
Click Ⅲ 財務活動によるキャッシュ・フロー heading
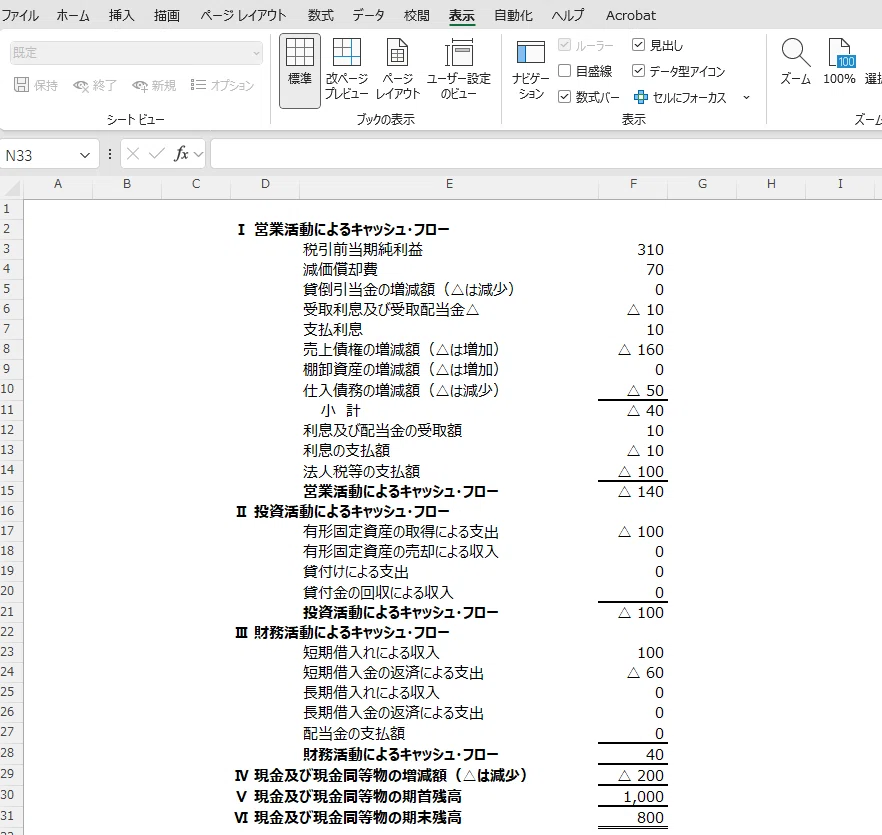pyautogui.click(x=342, y=632)
